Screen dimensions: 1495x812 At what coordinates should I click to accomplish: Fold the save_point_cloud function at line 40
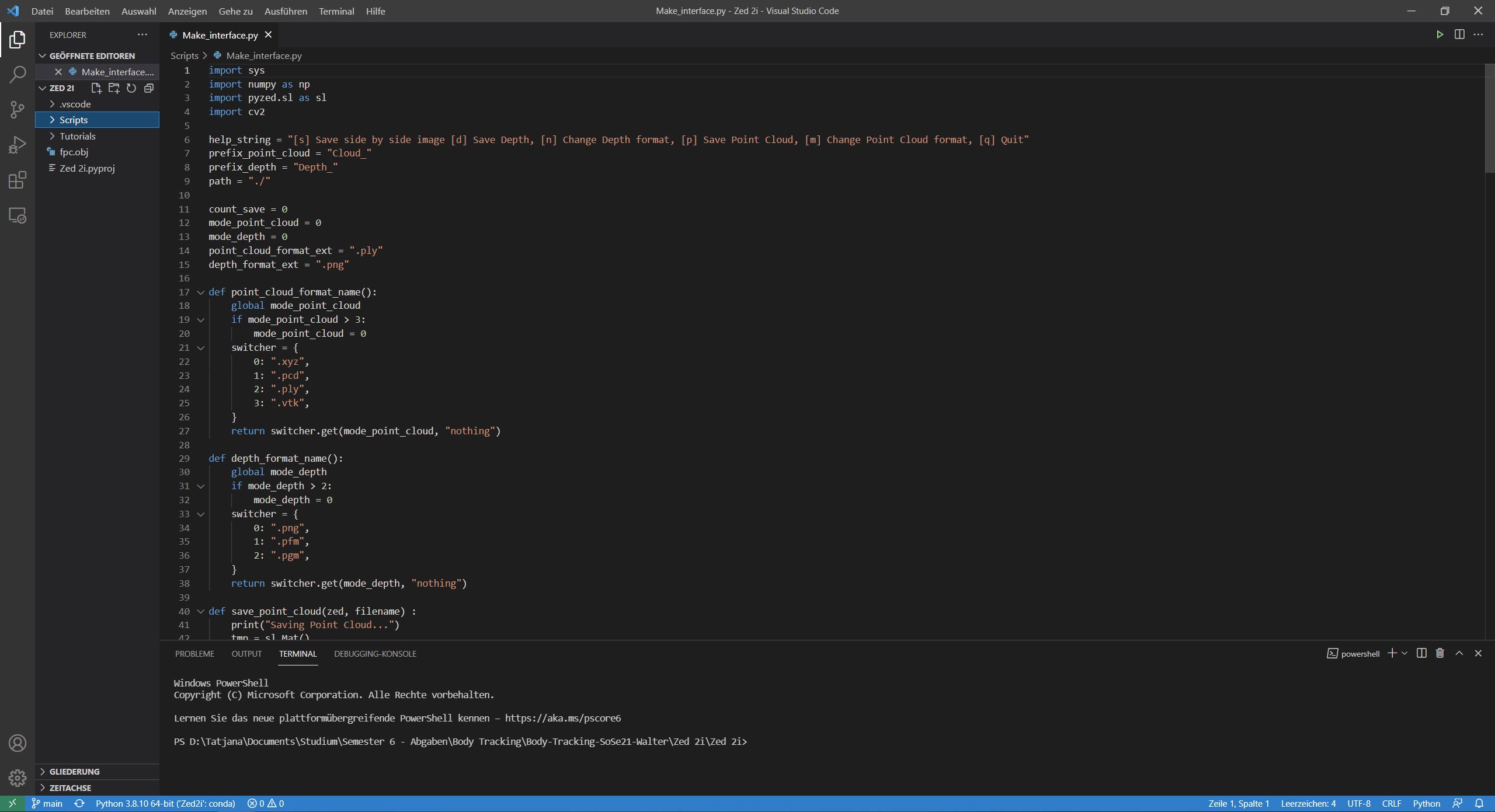pos(200,611)
